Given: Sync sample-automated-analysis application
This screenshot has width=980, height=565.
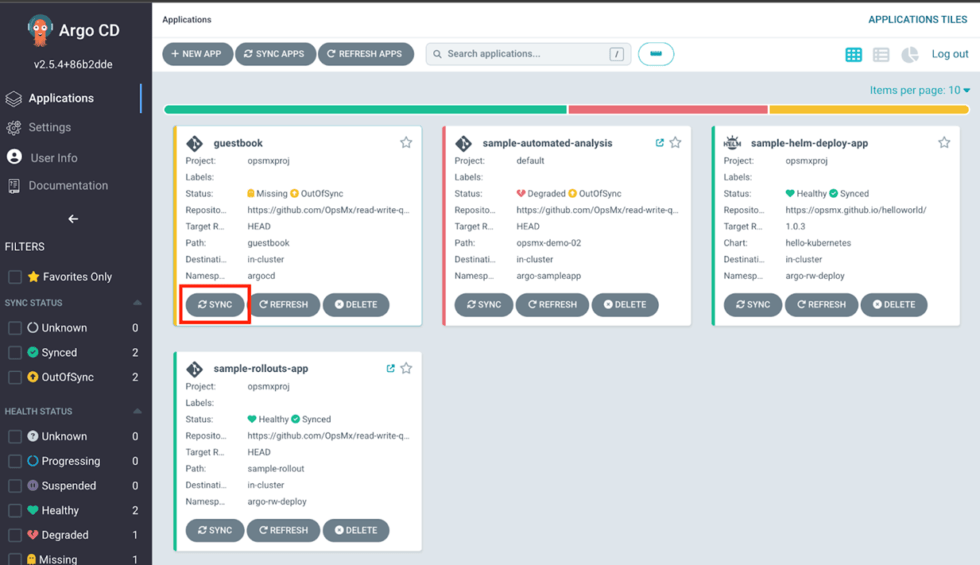Looking at the screenshot, I should click(x=484, y=304).
